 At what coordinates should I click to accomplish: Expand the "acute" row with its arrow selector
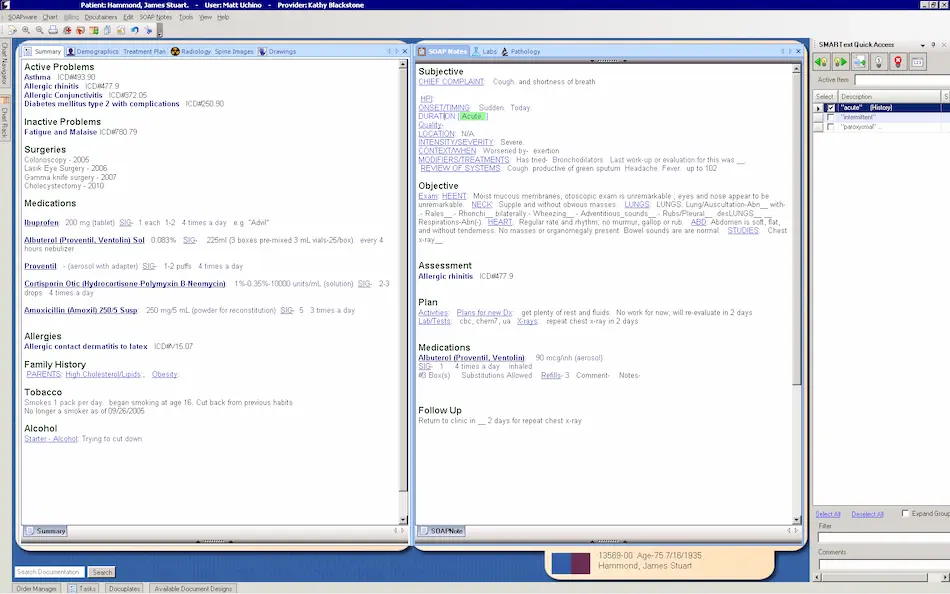(x=818, y=107)
